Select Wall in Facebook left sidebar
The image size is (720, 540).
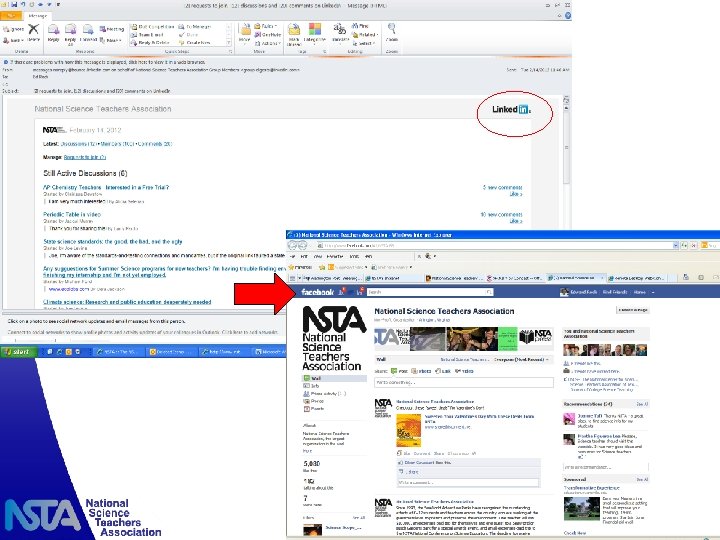334,378
